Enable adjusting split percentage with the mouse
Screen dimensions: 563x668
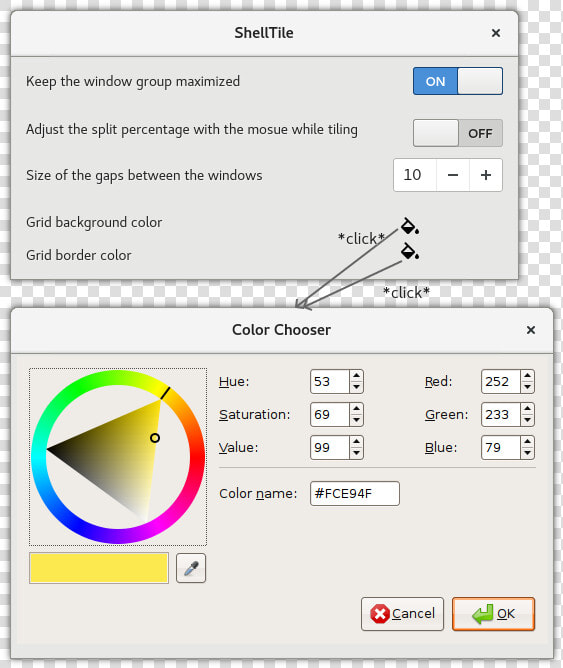pyautogui.click(x=458, y=133)
